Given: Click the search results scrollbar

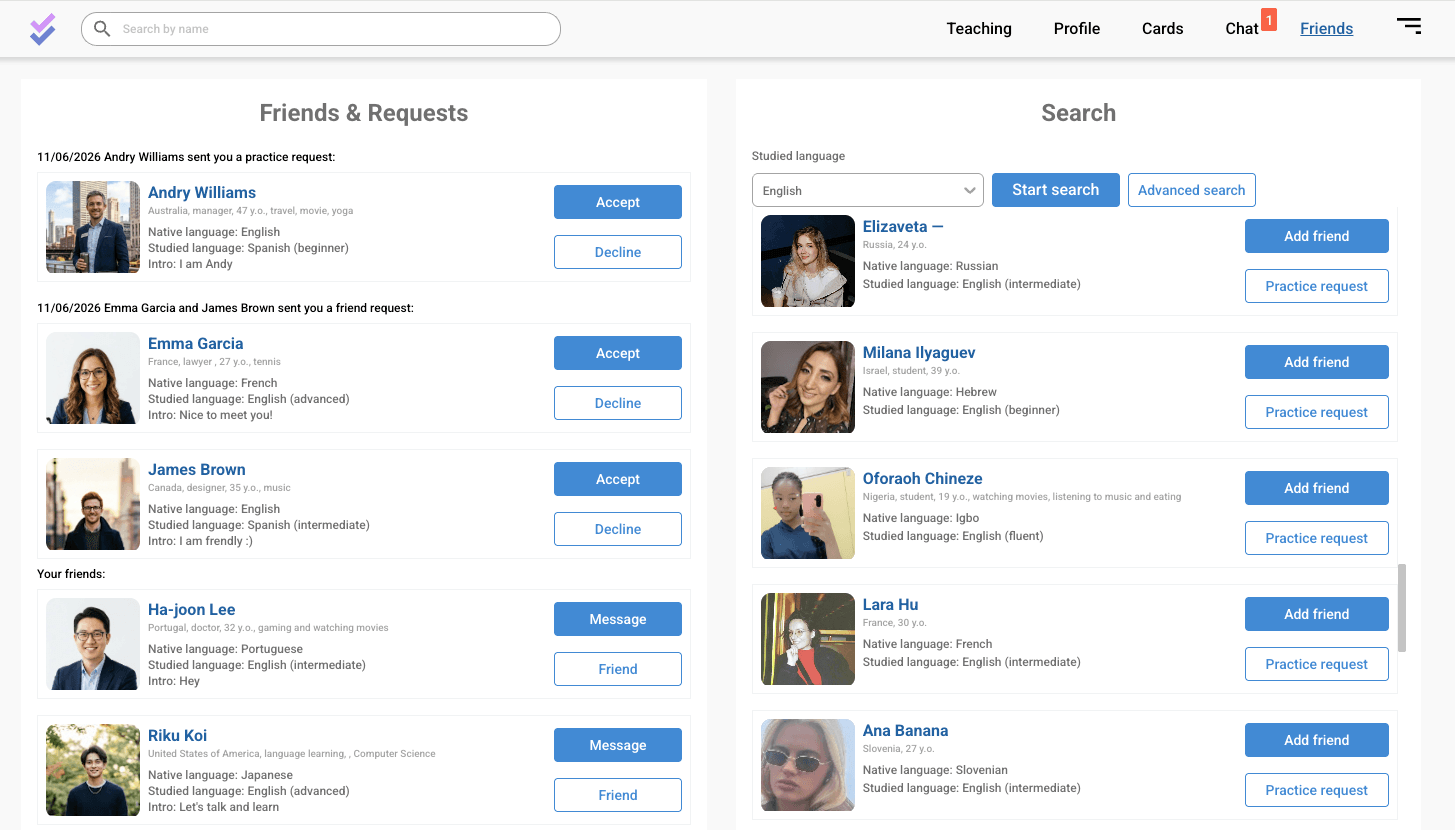Looking at the screenshot, I should pos(1401,608).
